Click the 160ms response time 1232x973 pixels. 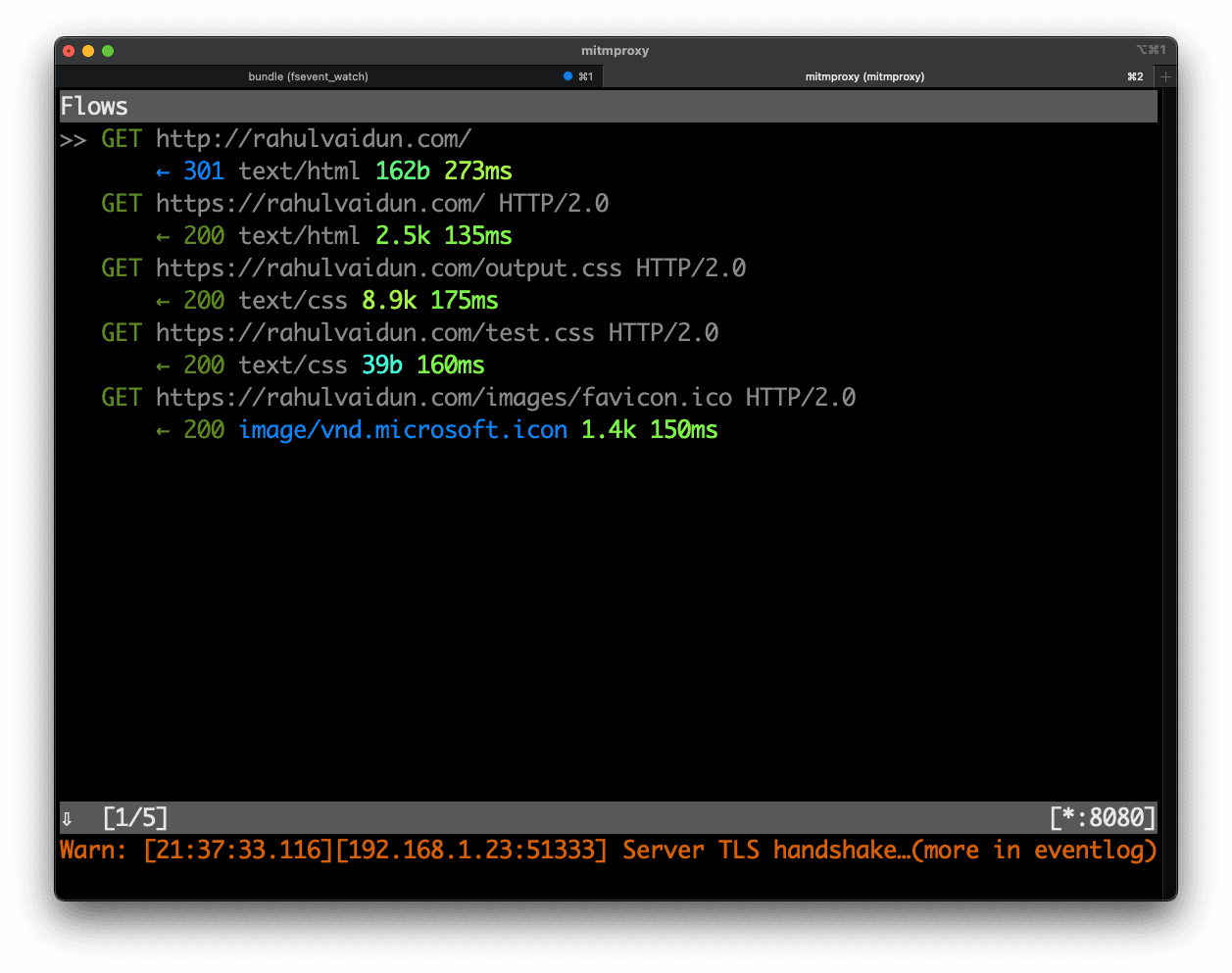pos(451,365)
